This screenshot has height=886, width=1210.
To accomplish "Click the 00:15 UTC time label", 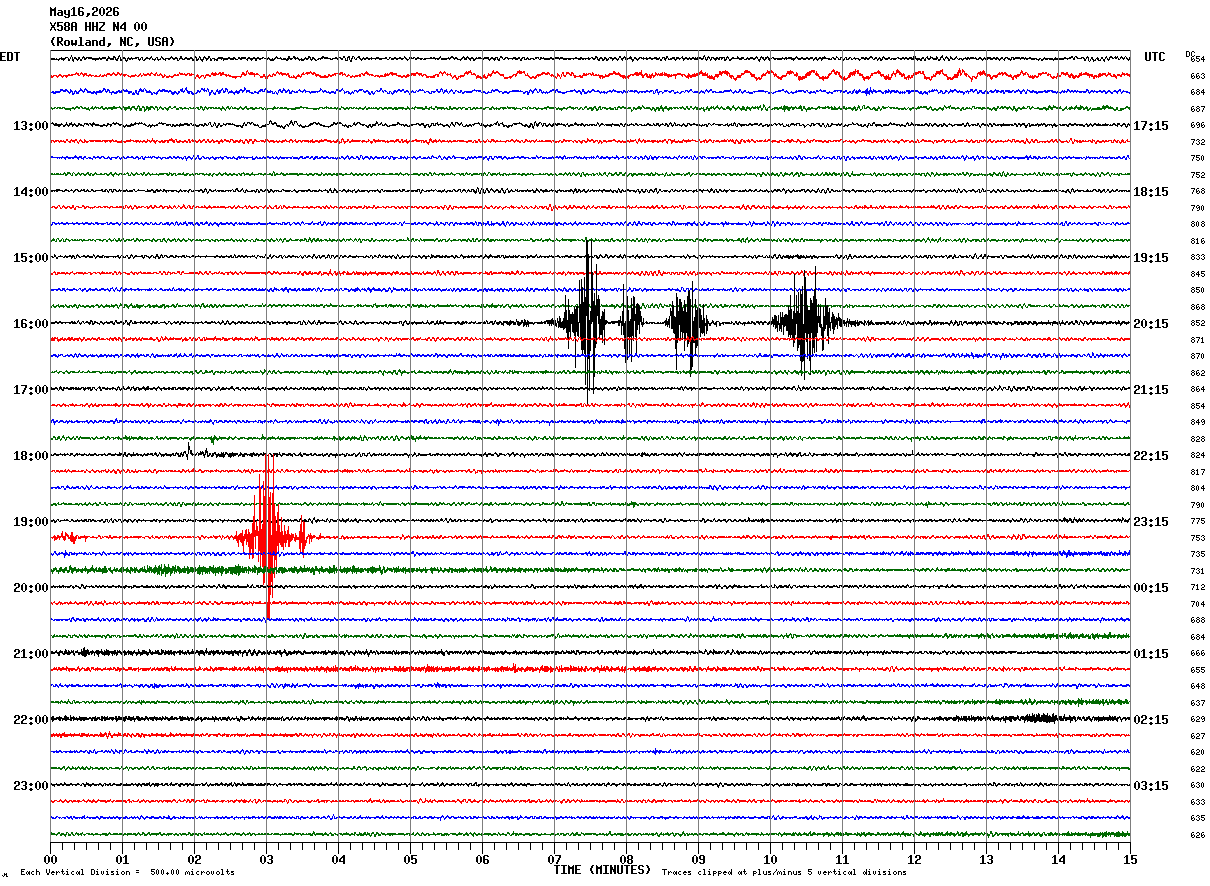I will pos(1151,588).
